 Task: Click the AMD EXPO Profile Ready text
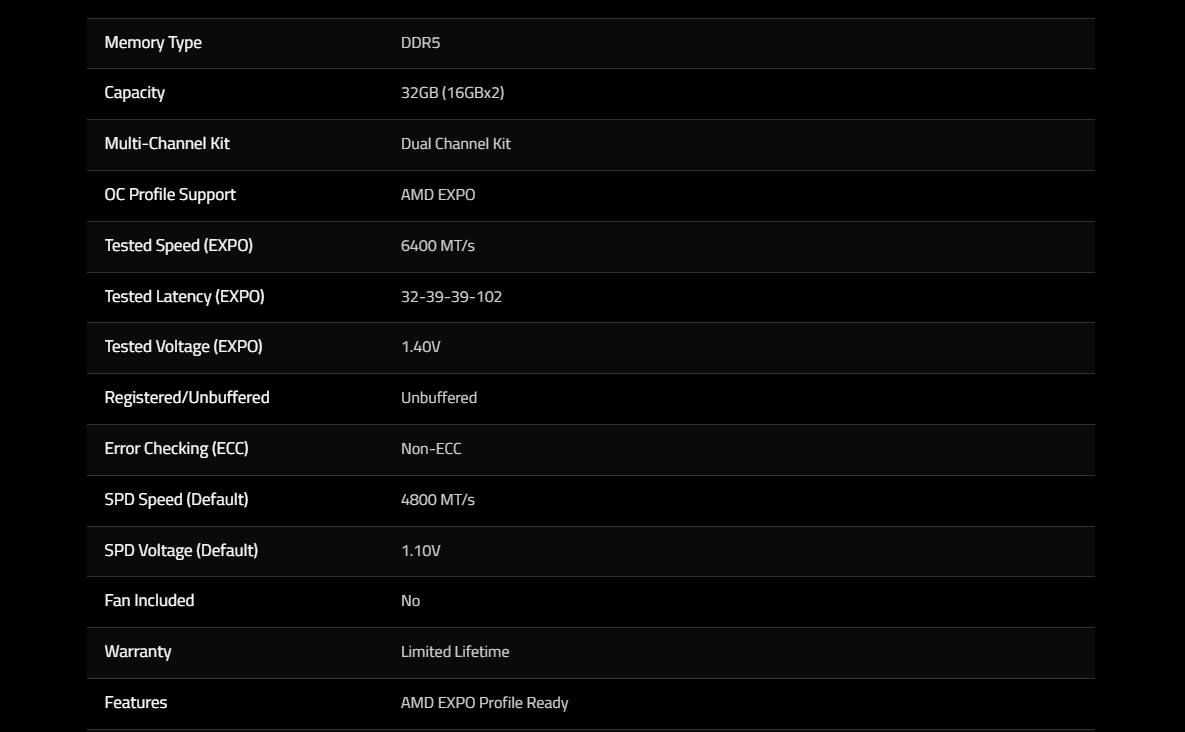pyautogui.click(x=484, y=703)
